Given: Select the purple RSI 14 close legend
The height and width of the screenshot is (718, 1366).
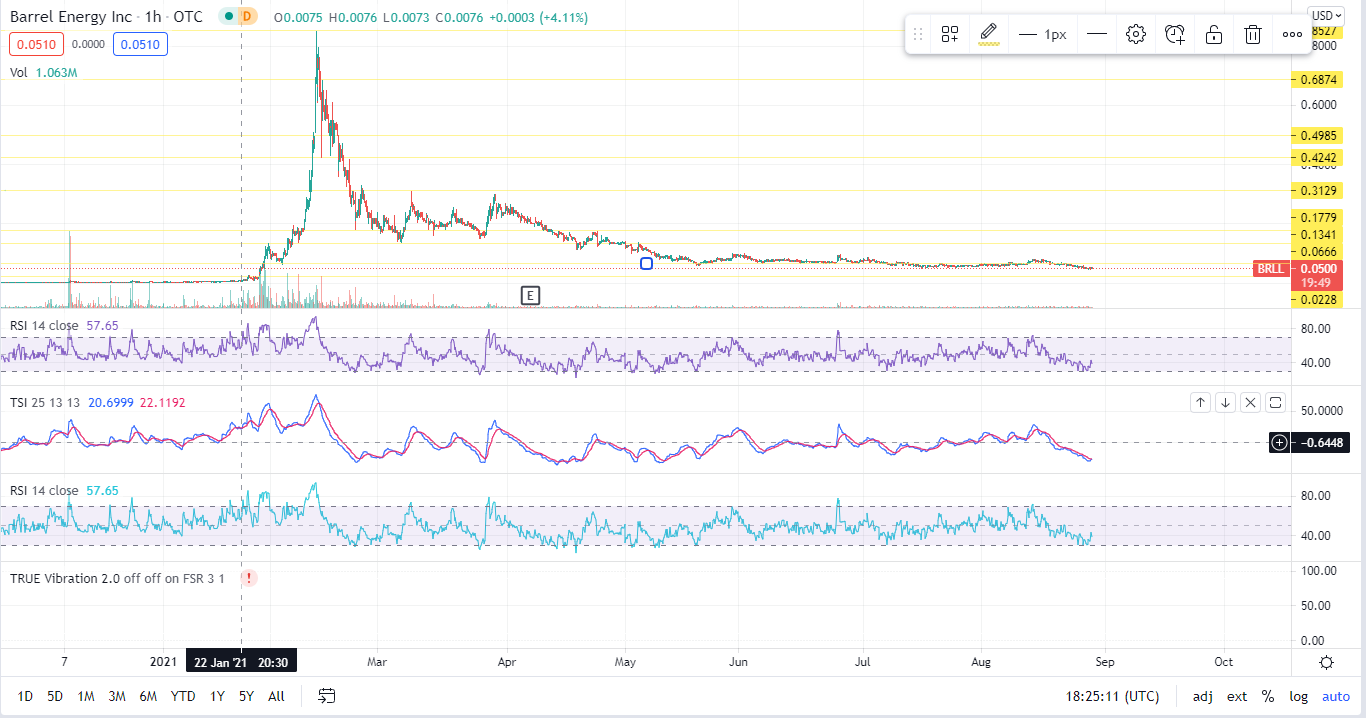Looking at the screenshot, I should [x=64, y=326].
